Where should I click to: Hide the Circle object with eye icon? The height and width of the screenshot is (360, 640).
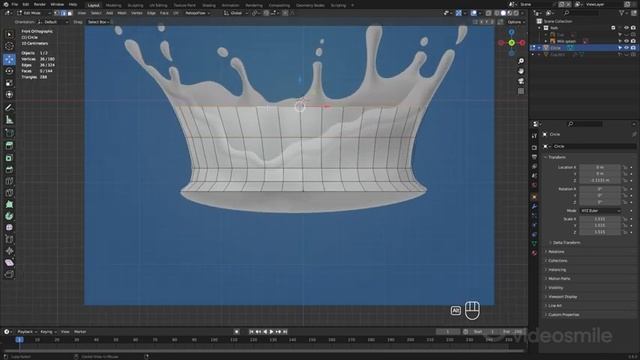(627, 48)
